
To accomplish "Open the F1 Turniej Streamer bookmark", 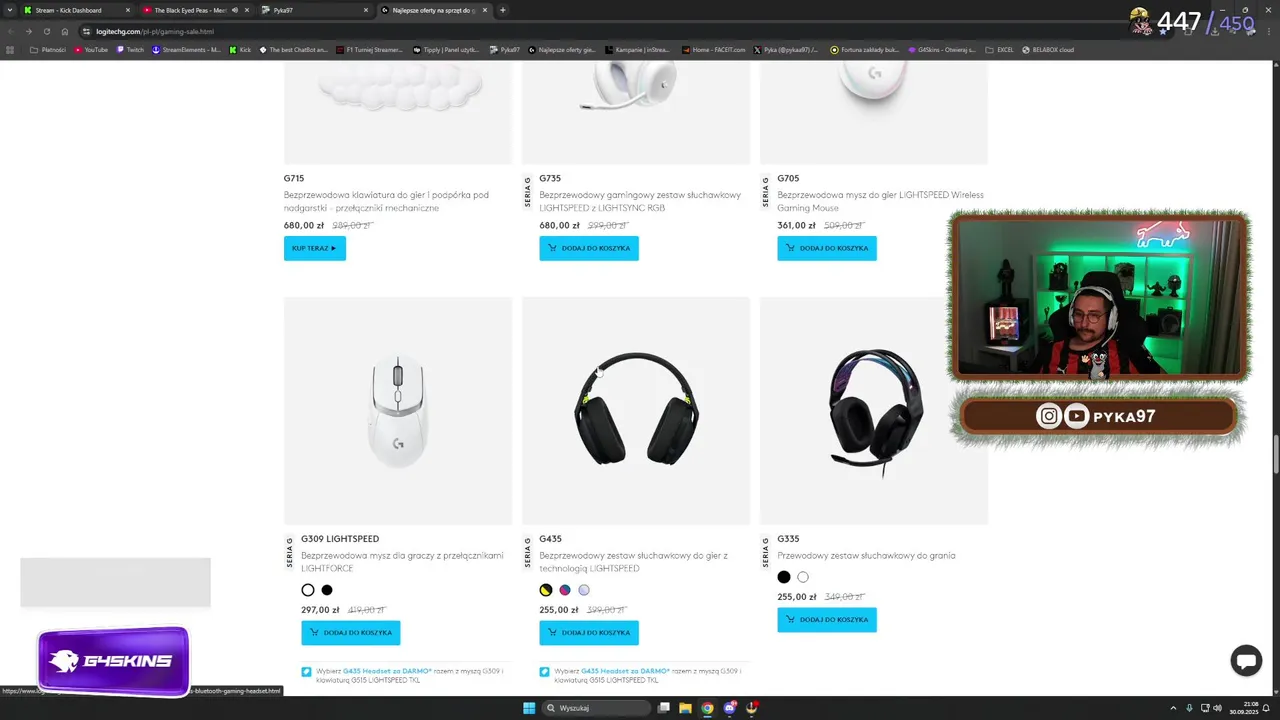I will [370, 49].
